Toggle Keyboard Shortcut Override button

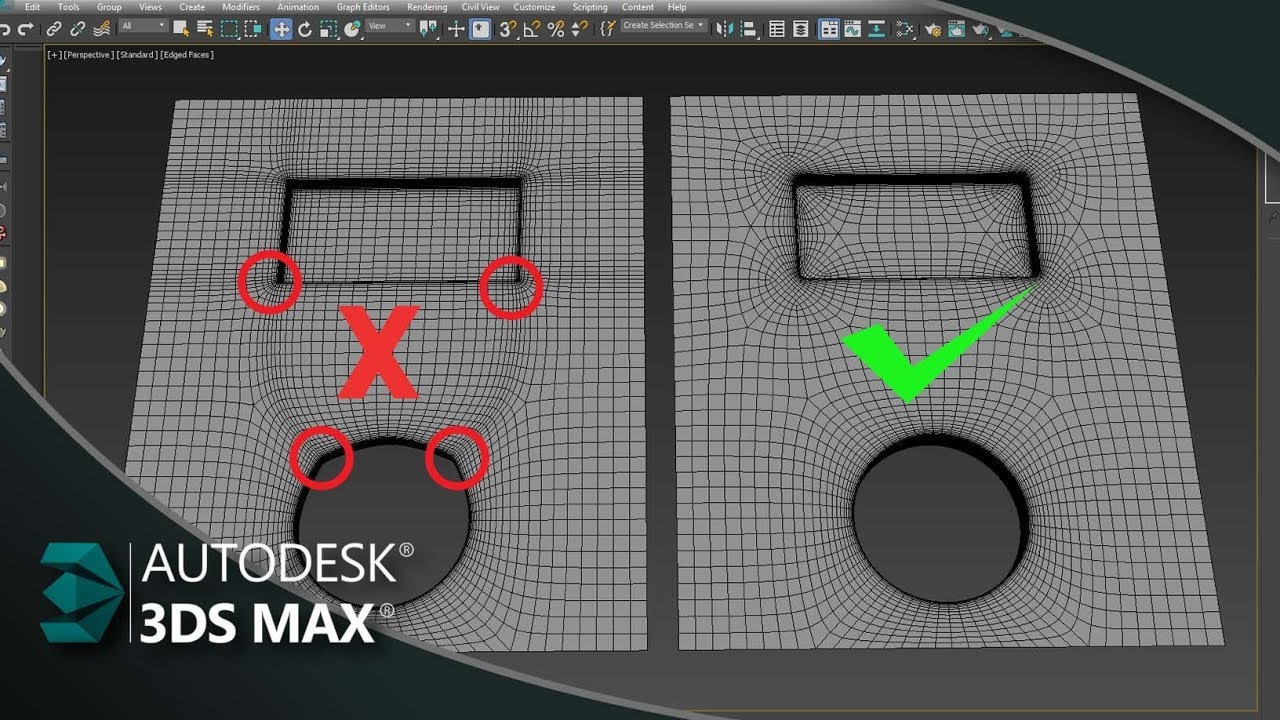pos(480,29)
